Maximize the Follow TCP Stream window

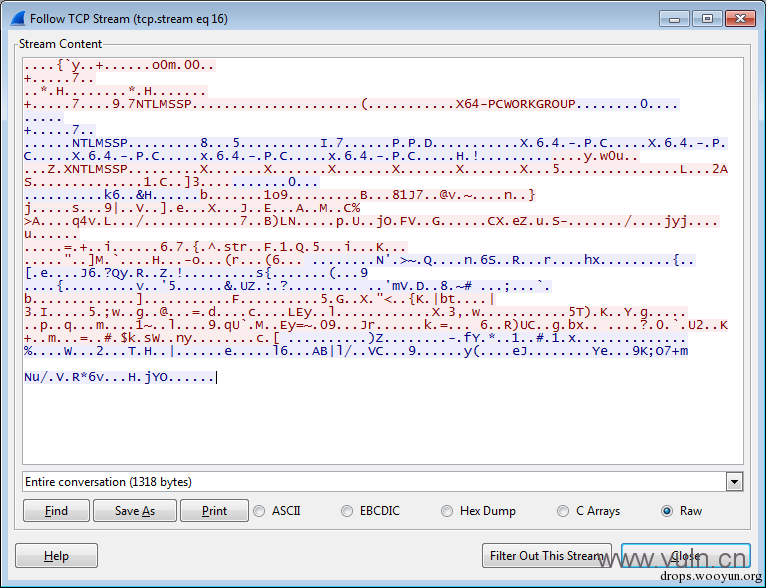(707, 19)
